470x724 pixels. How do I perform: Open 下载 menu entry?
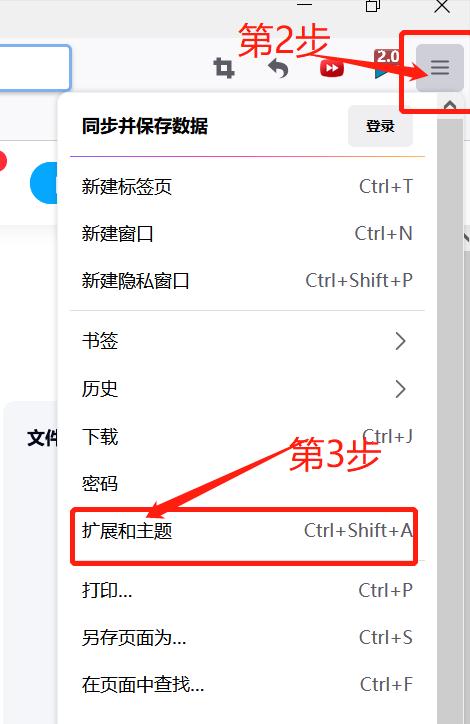247,436
